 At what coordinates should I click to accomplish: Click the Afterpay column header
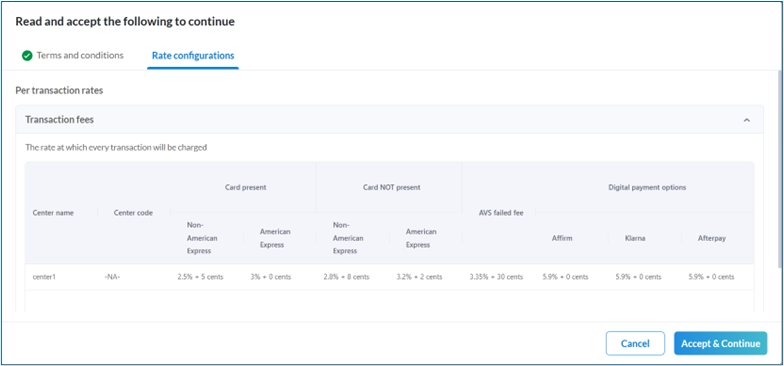point(712,238)
